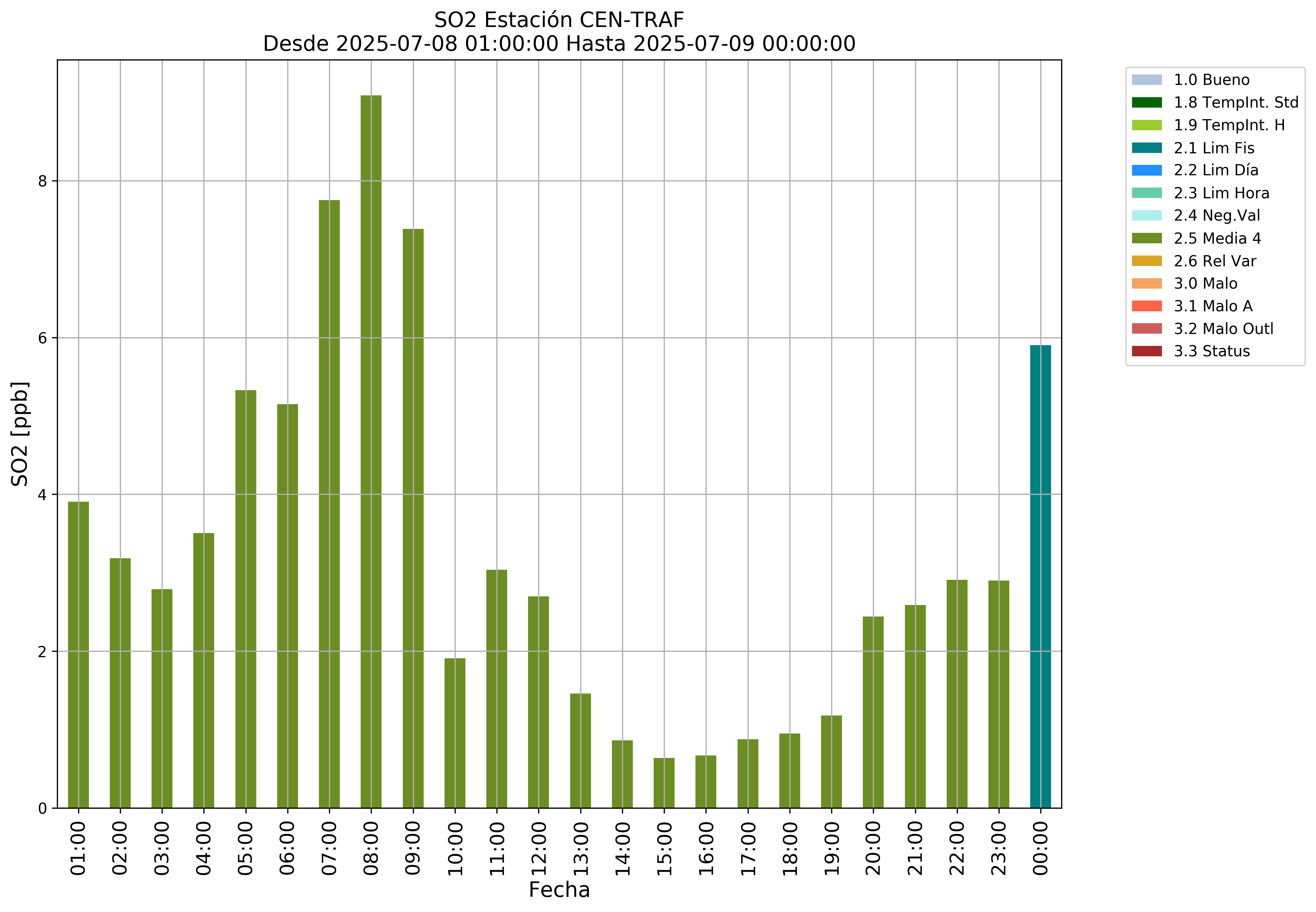This screenshot has height=912, width=1316.
Task: Click the tallest bar at 08:00
Action: click(371, 451)
